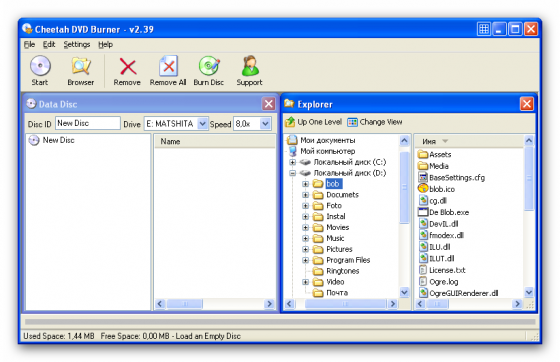Select the BaseSettings.cfg file icon
This screenshot has height=362, width=560.
click(423, 177)
